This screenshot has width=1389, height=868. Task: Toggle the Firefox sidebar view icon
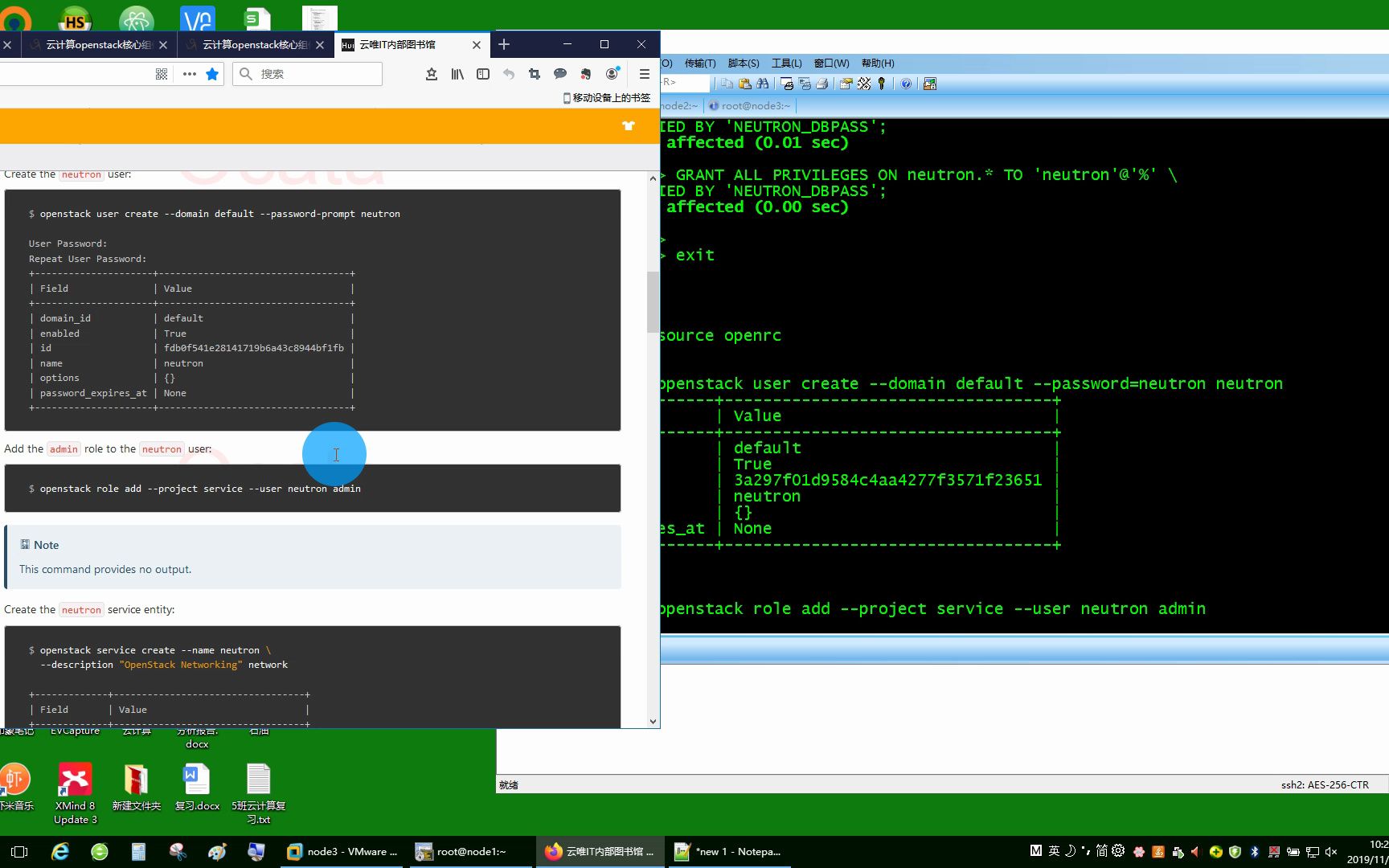483,74
